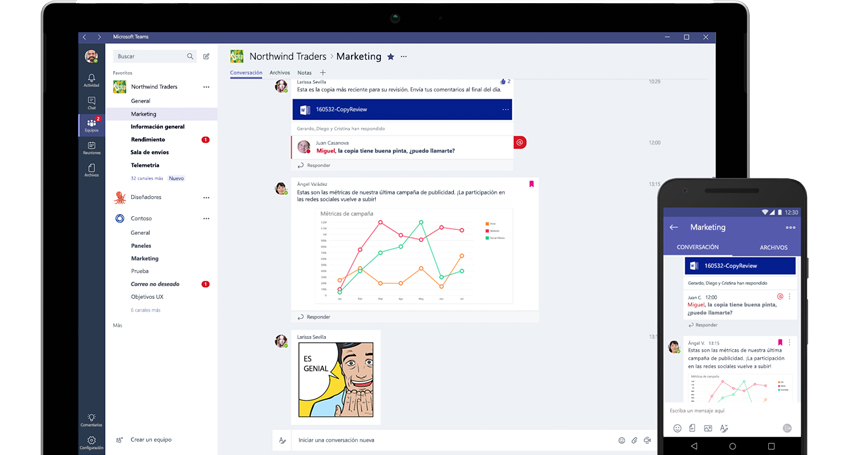Like Larissa Sevilla's message thumbs-up
The height and width of the screenshot is (455, 850).
503,81
